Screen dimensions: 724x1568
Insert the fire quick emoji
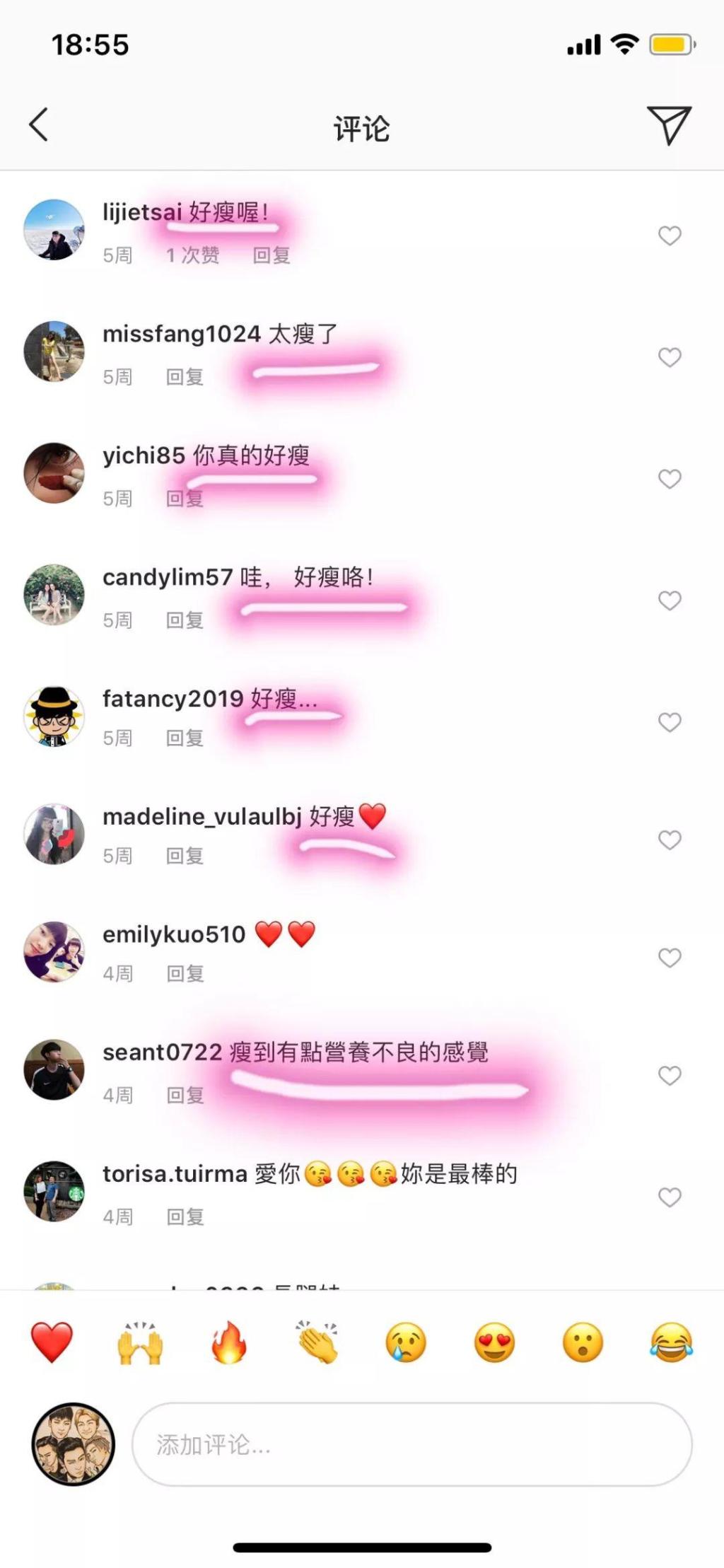pyautogui.click(x=229, y=1342)
